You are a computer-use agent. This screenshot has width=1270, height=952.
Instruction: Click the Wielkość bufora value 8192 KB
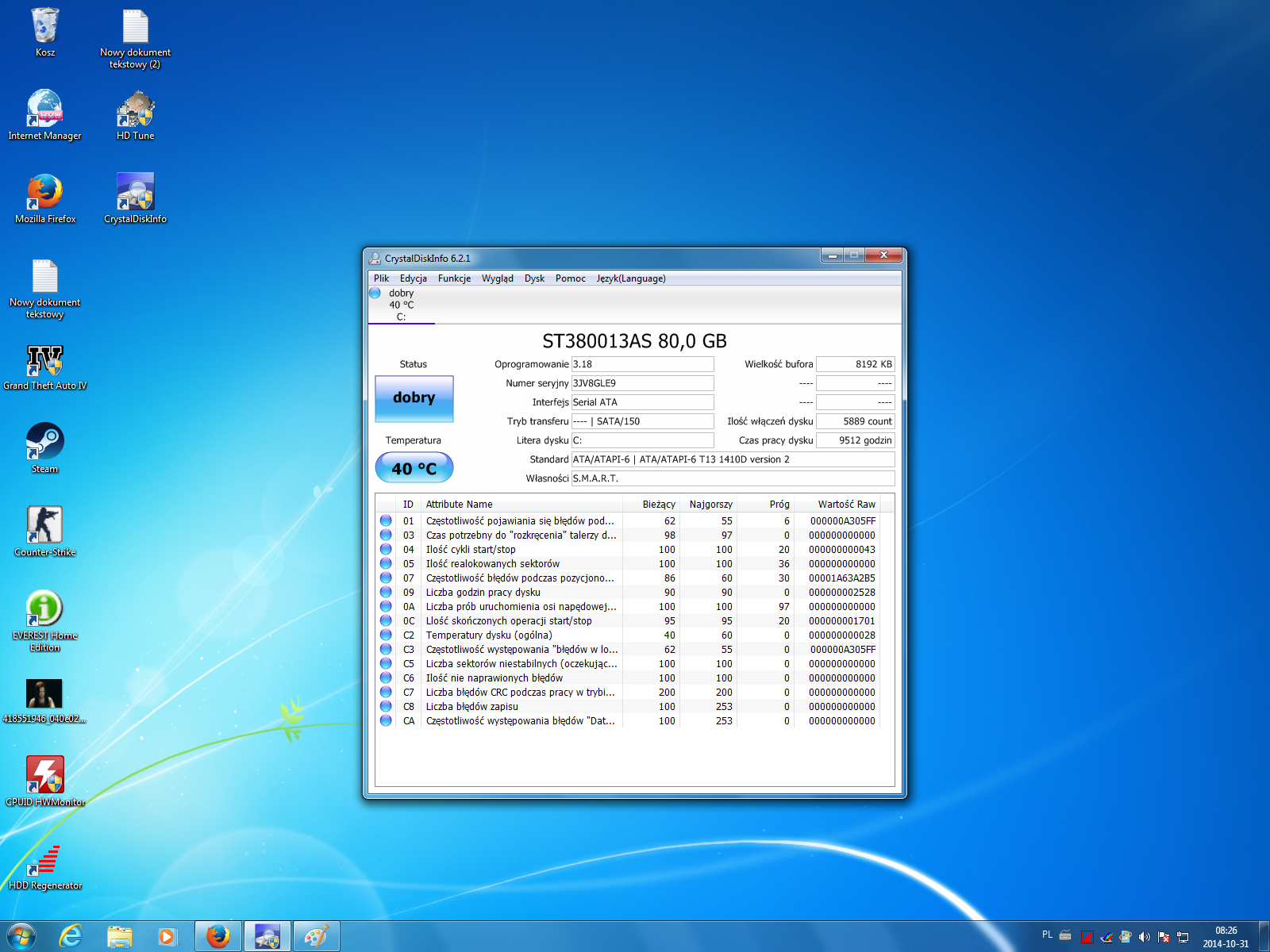(855, 364)
